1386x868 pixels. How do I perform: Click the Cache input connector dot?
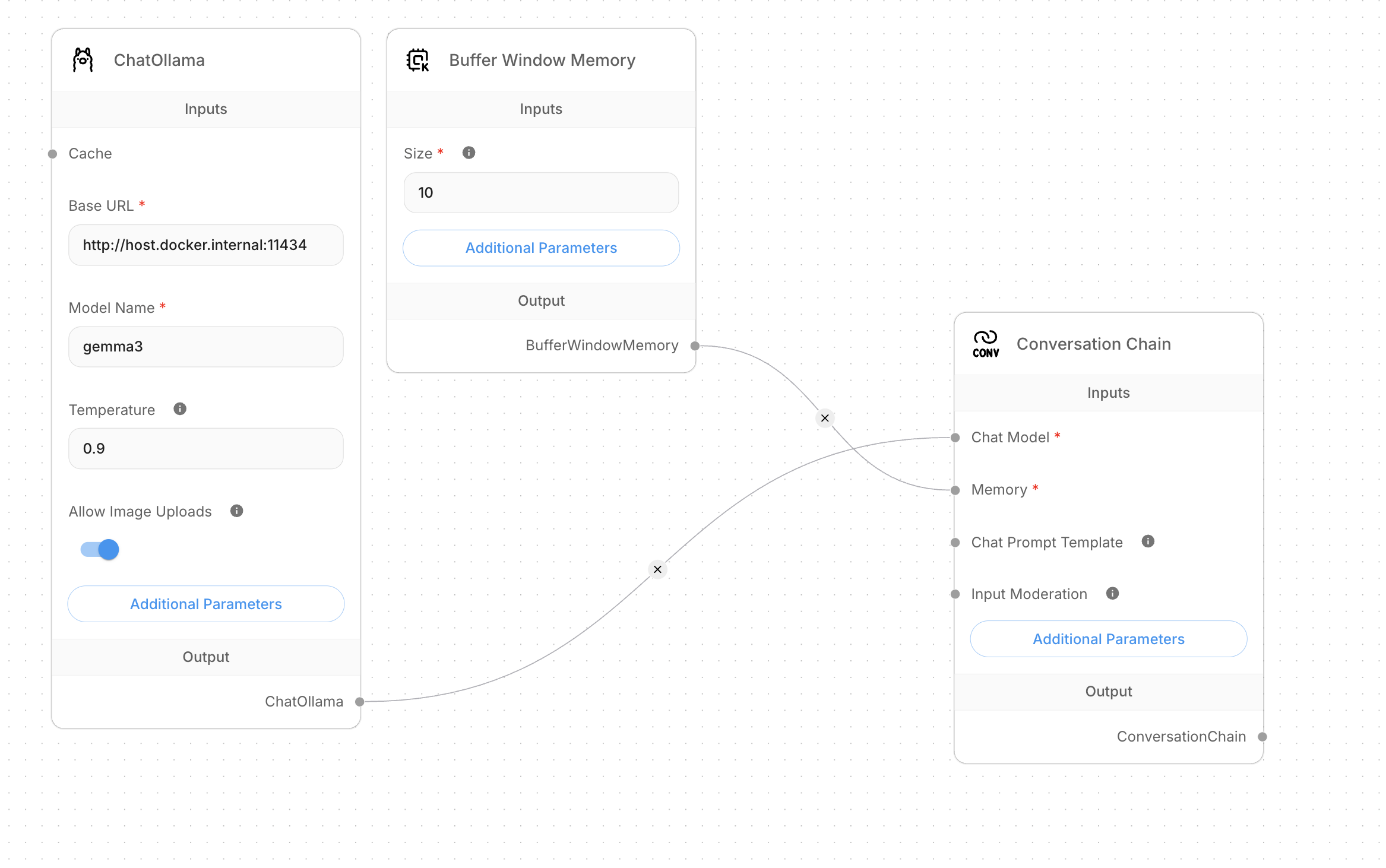[x=52, y=154]
